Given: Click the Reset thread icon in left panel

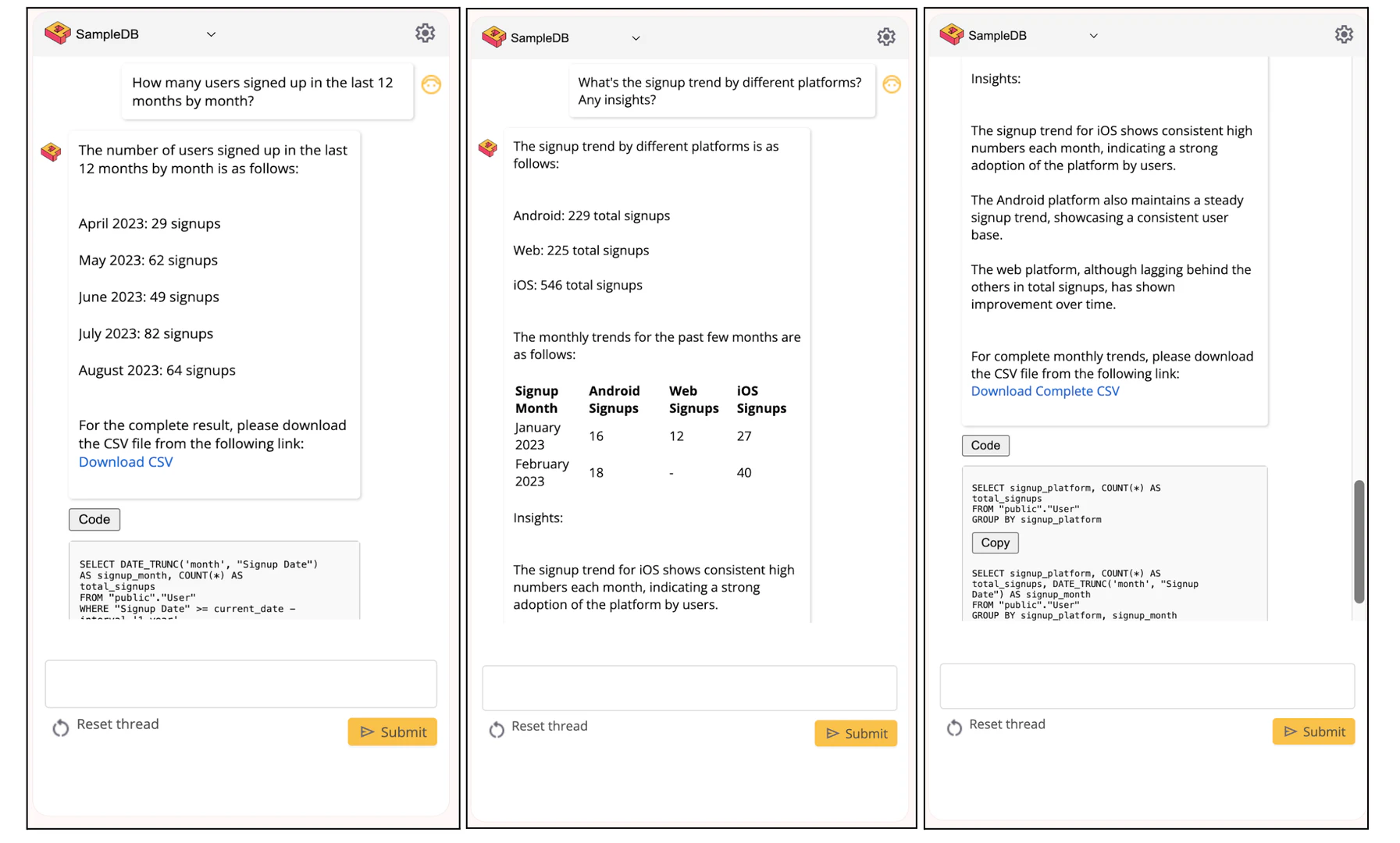Looking at the screenshot, I should pyautogui.click(x=61, y=727).
